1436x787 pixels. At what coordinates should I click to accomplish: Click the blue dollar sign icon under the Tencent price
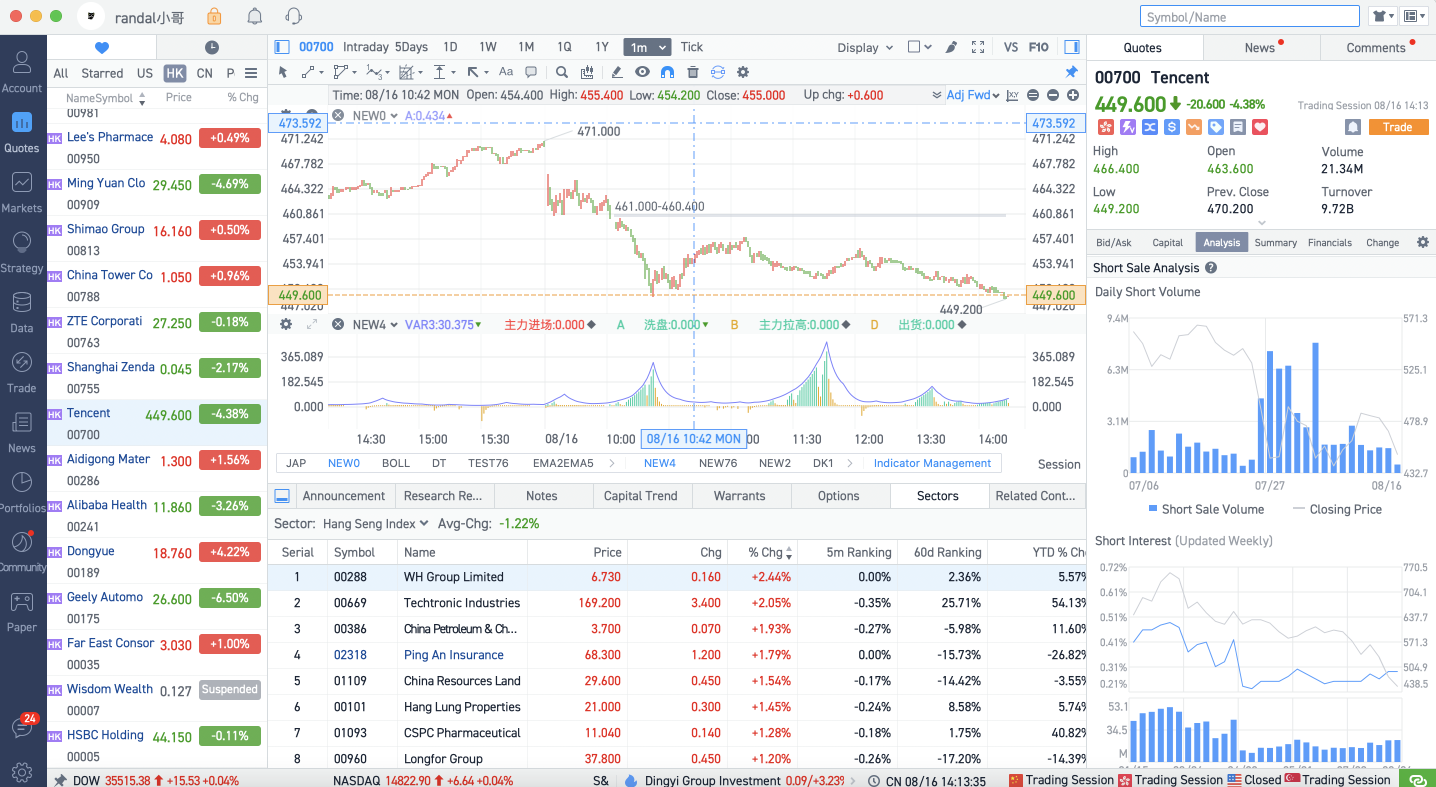(1171, 127)
